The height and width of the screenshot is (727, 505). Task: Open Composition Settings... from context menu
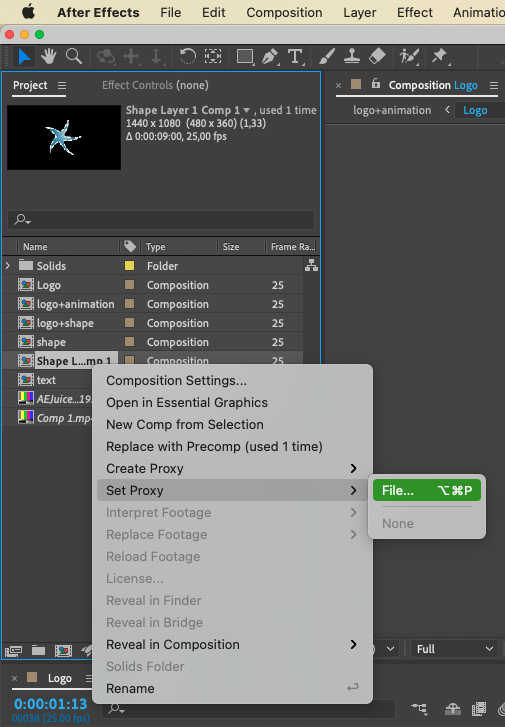(x=176, y=381)
